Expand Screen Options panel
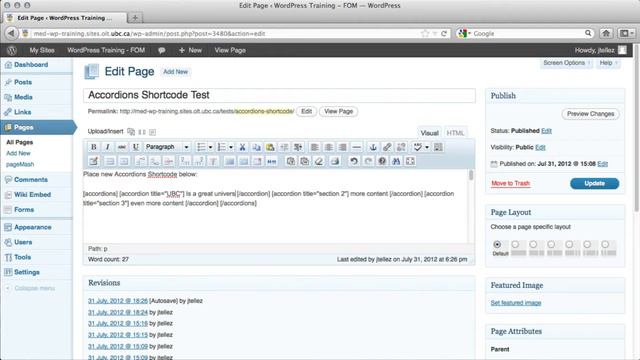The height and width of the screenshot is (360, 640). pos(567,63)
